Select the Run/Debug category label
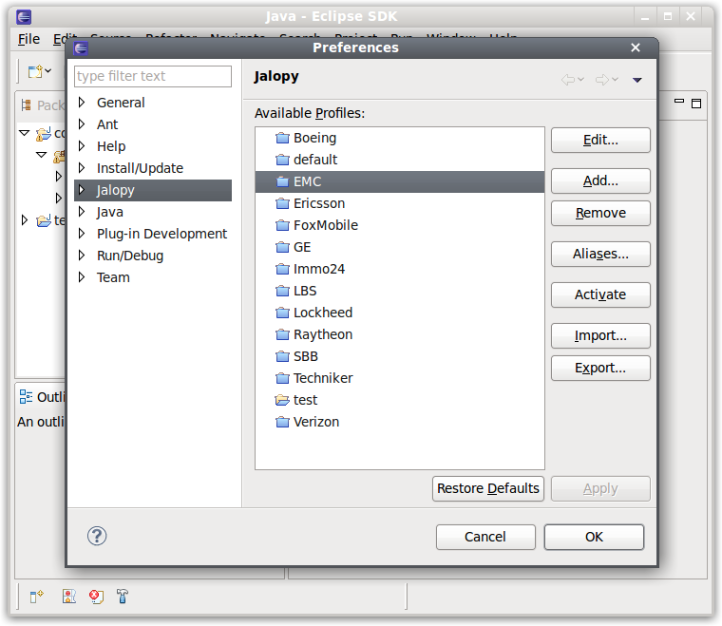This screenshot has height=626, width=722. pos(130,256)
